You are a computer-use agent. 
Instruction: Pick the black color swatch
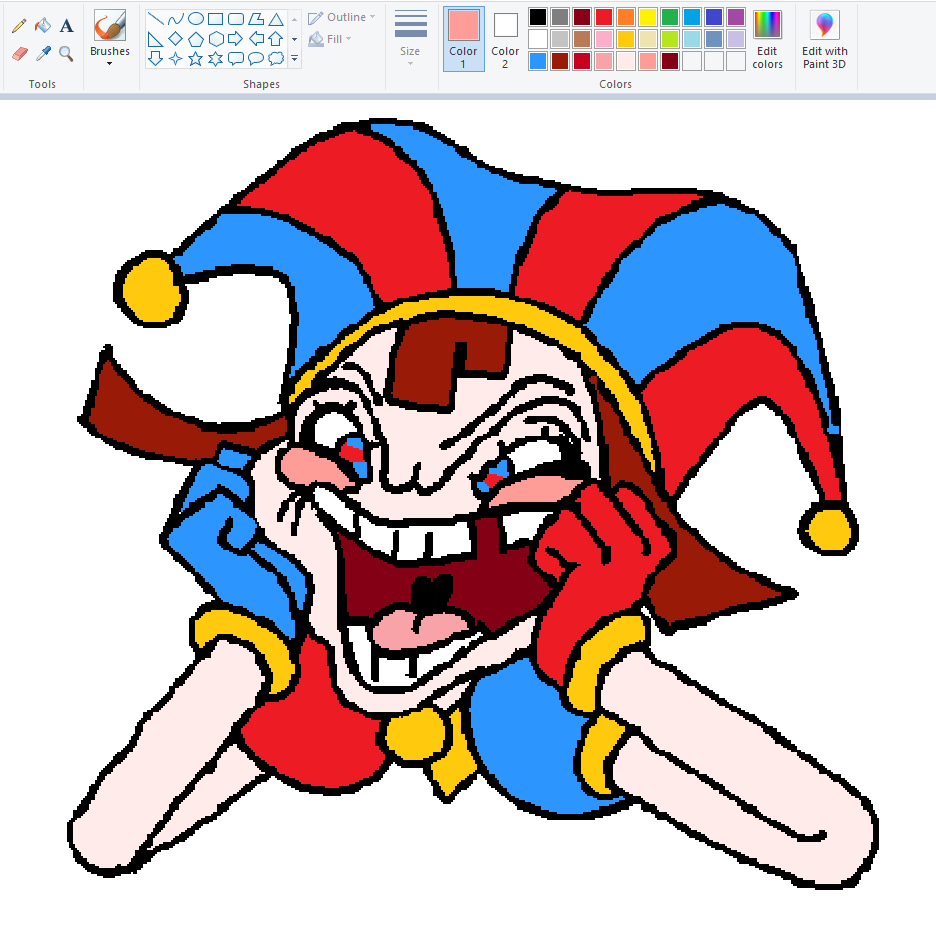538,17
